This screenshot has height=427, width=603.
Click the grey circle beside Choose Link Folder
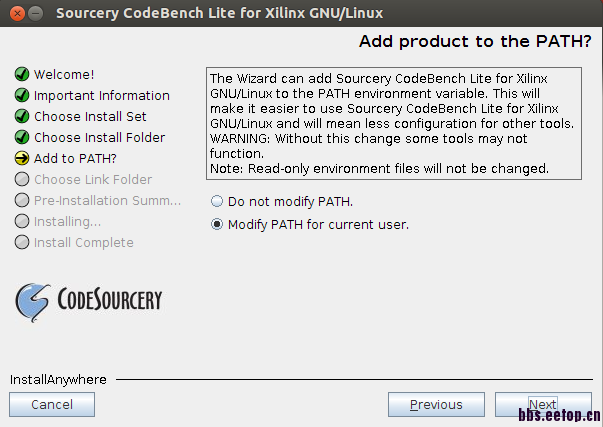click(x=21, y=180)
